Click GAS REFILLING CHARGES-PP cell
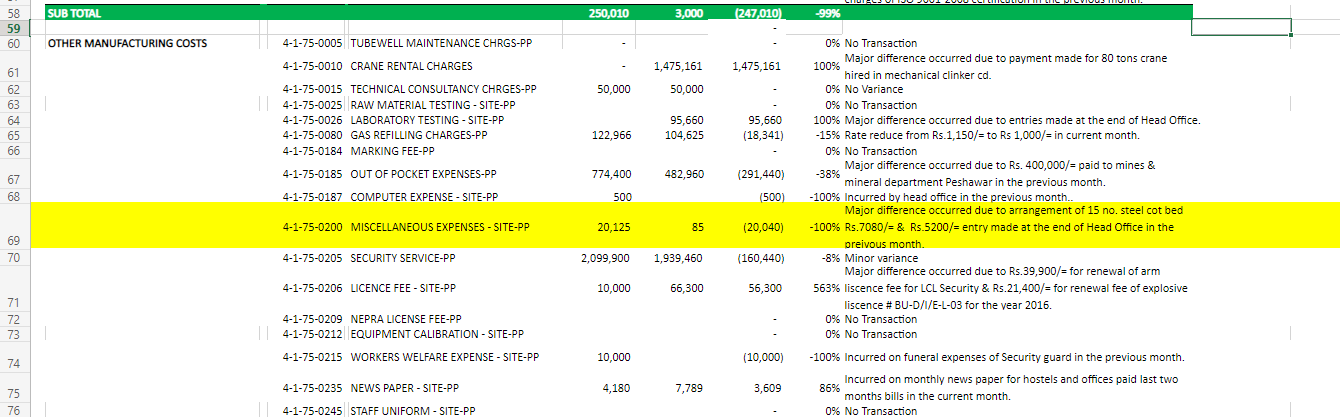Screen dimensions: 1340x417 [x=418, y=135]
